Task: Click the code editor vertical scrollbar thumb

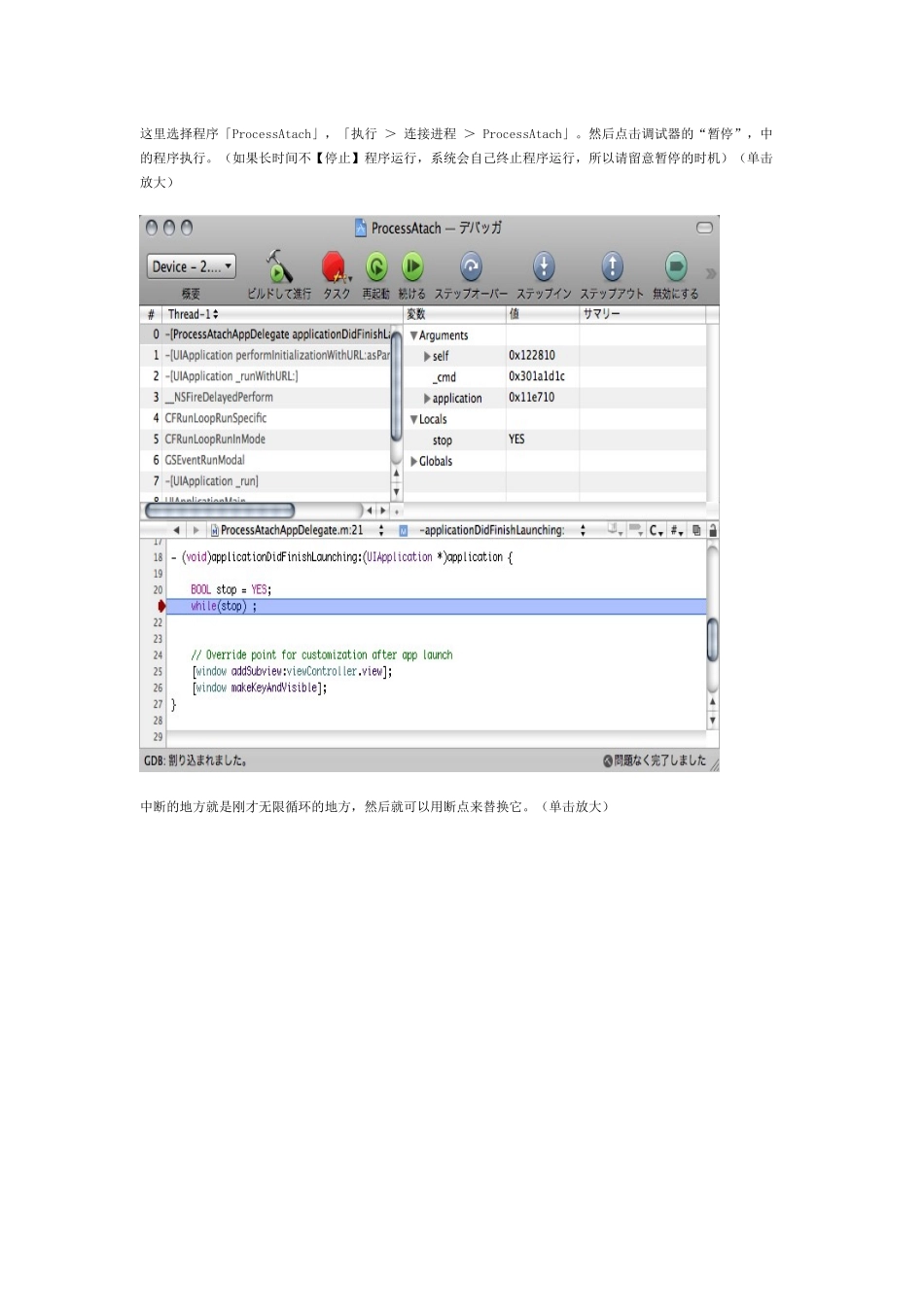Action: 713,639
